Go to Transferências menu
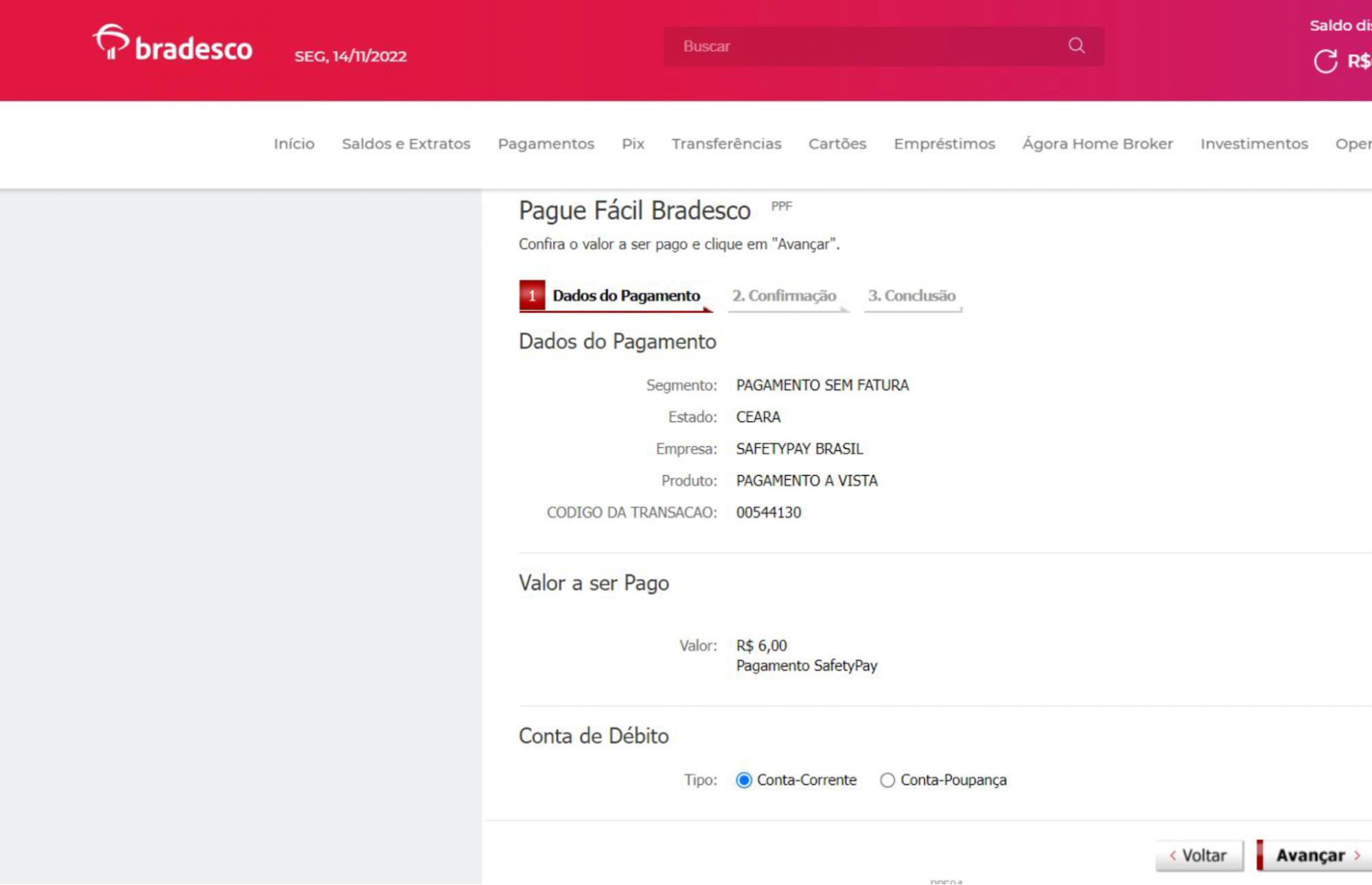The image size is (1372, 885). pyautogui.click(x=726, y=143)
